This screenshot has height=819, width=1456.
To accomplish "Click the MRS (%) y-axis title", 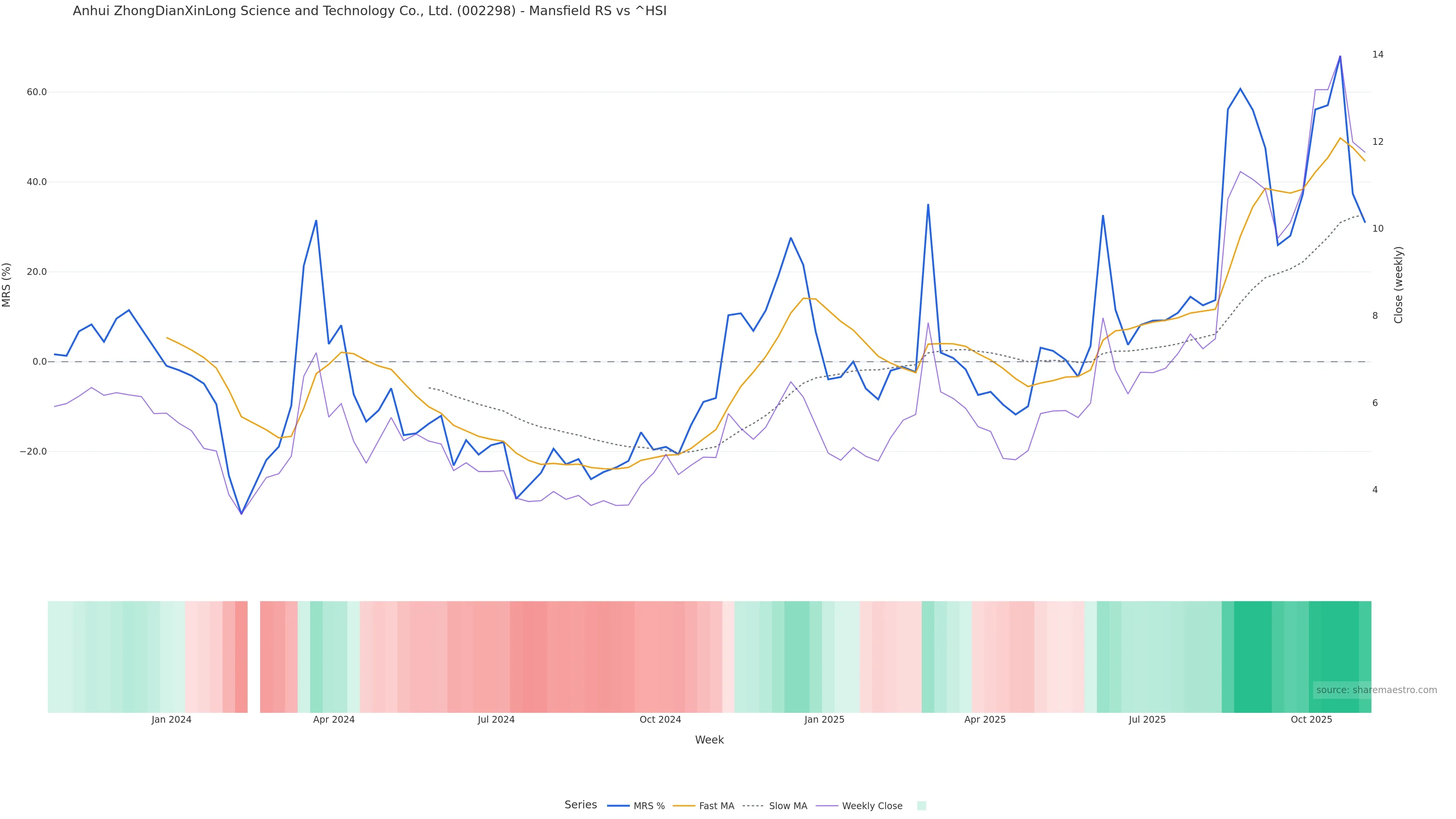I will tap(7, 285).
